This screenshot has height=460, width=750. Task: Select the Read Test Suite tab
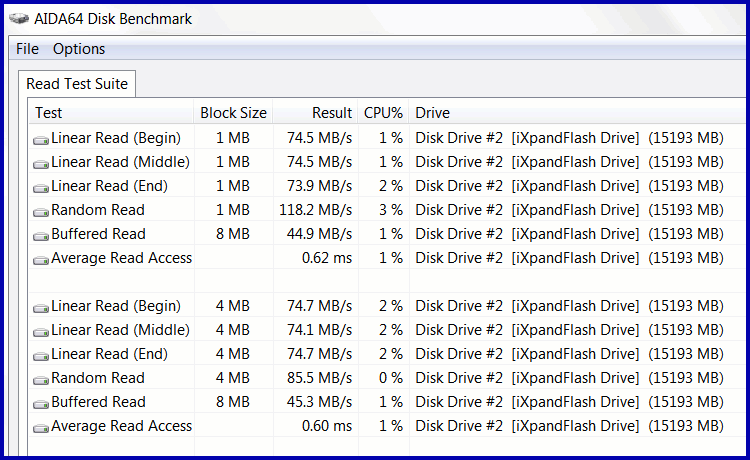pyautogui.click(x=77, y=84)
